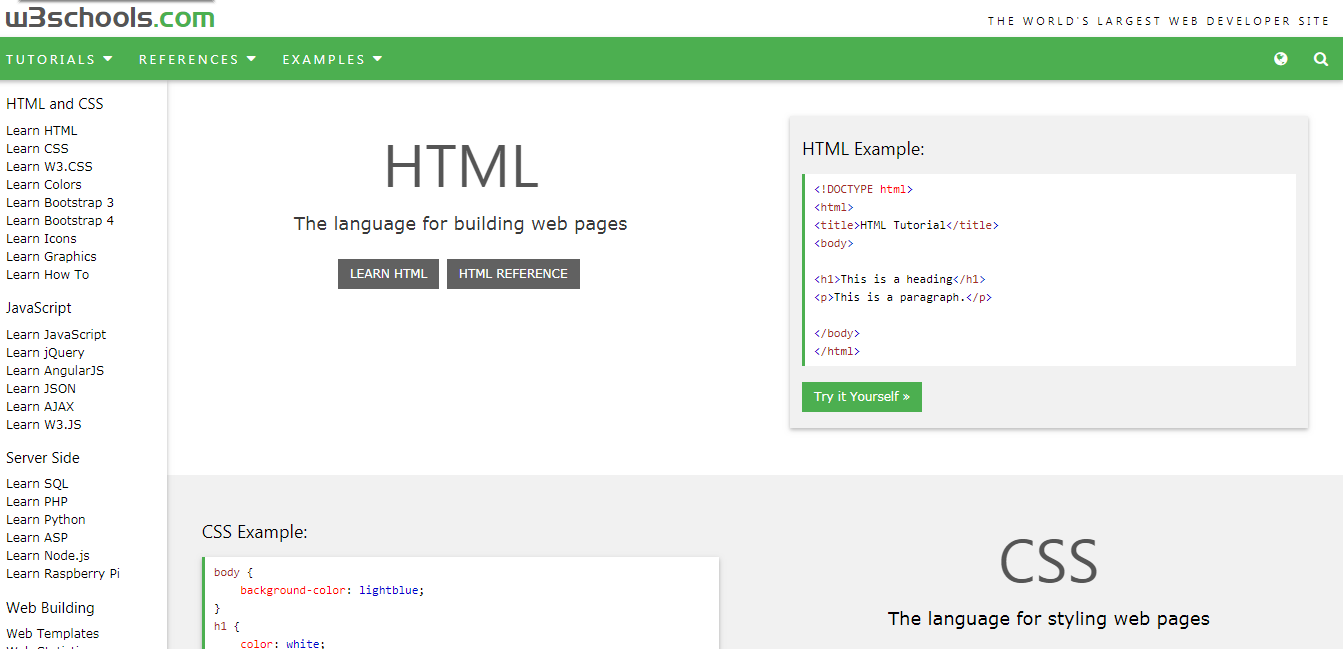Click the "body {" CSS code line
1343x649 pixels.
pos(234,572)
